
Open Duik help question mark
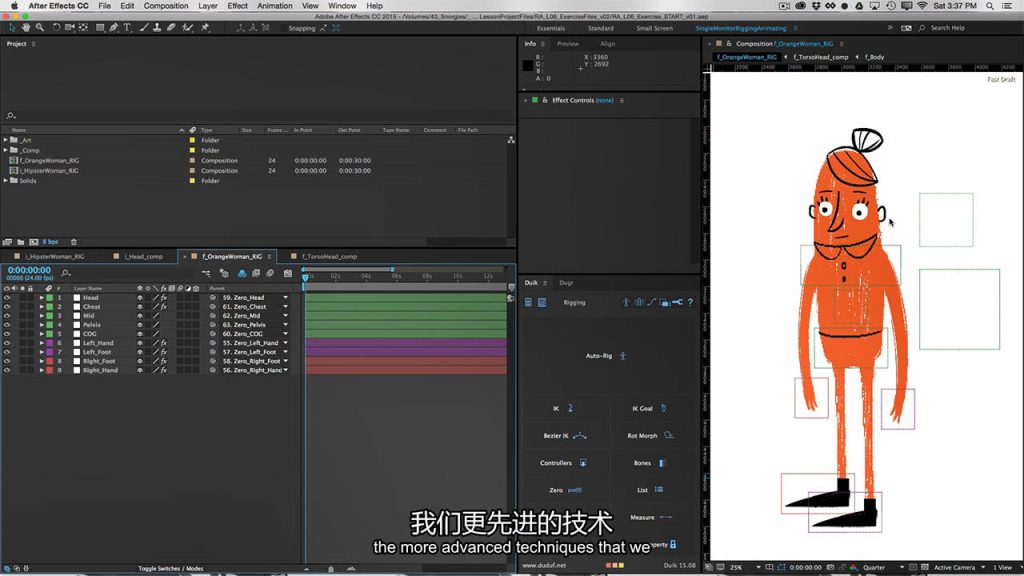tap(690, 302)
